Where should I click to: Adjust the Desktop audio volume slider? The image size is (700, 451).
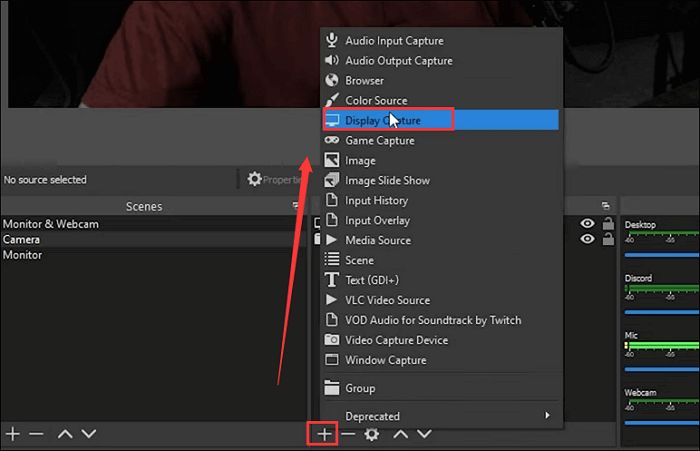(660, 253)
